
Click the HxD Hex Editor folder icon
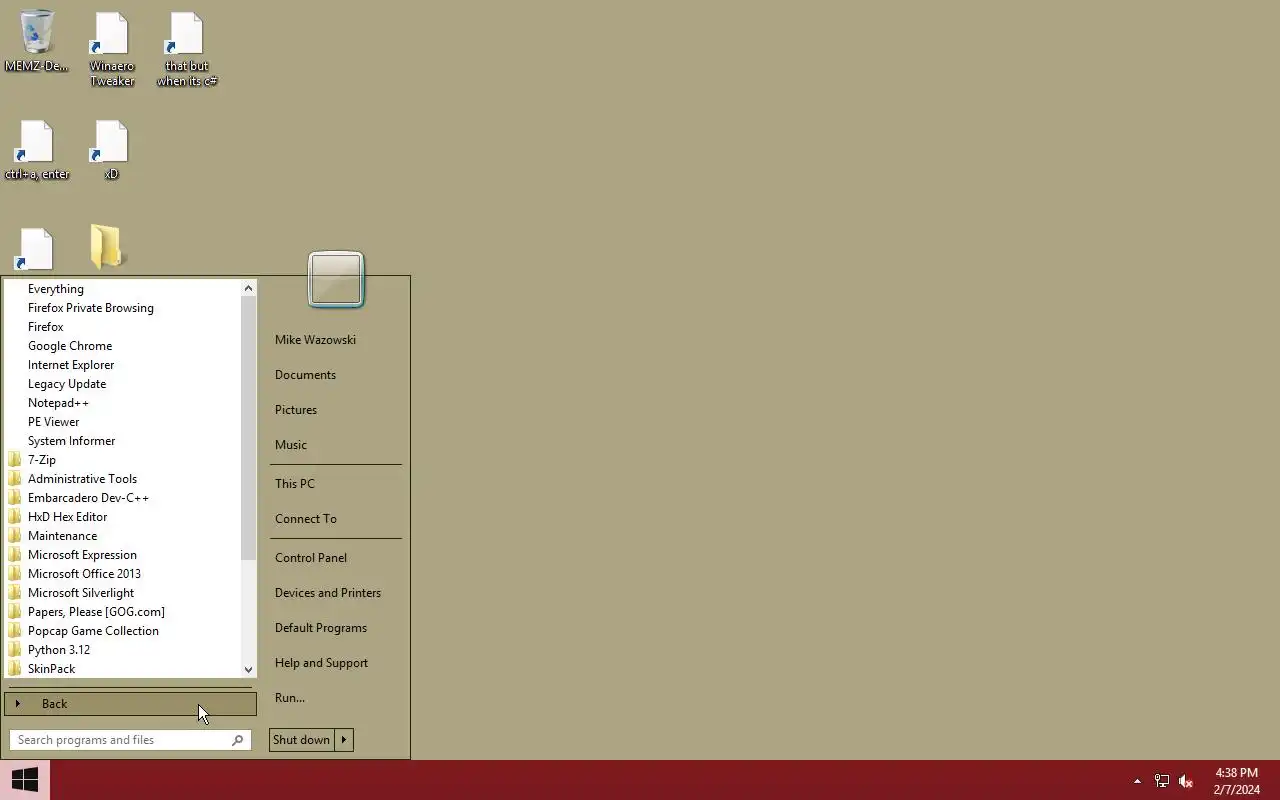[14, 517]
